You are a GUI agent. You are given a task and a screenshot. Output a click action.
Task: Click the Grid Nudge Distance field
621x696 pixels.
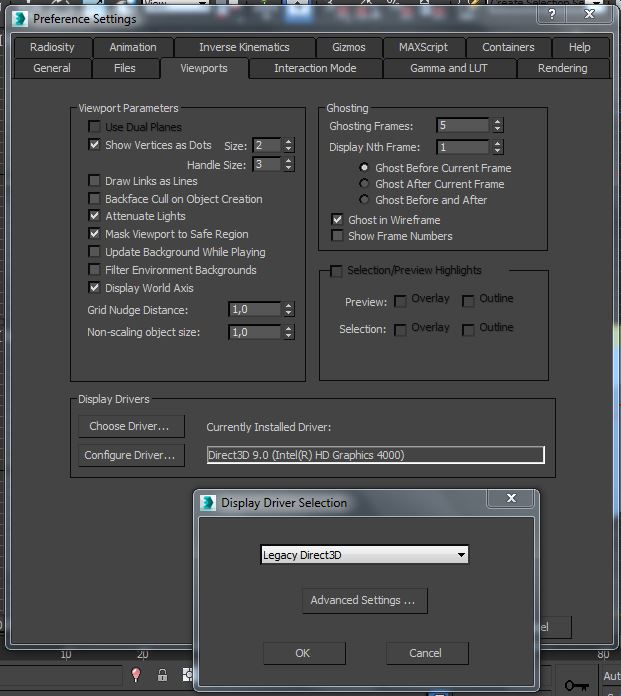pos(255,309)
